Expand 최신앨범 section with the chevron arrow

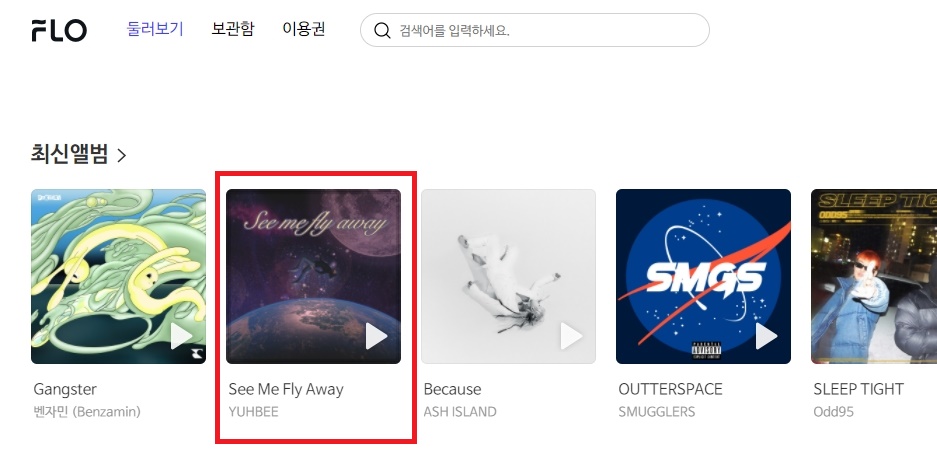pyautogui.click(x=122, y=156)
